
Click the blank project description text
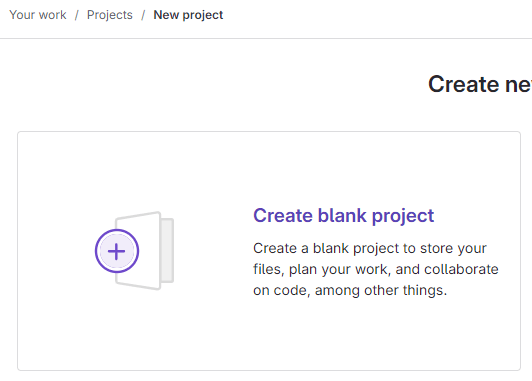[376, 269]
